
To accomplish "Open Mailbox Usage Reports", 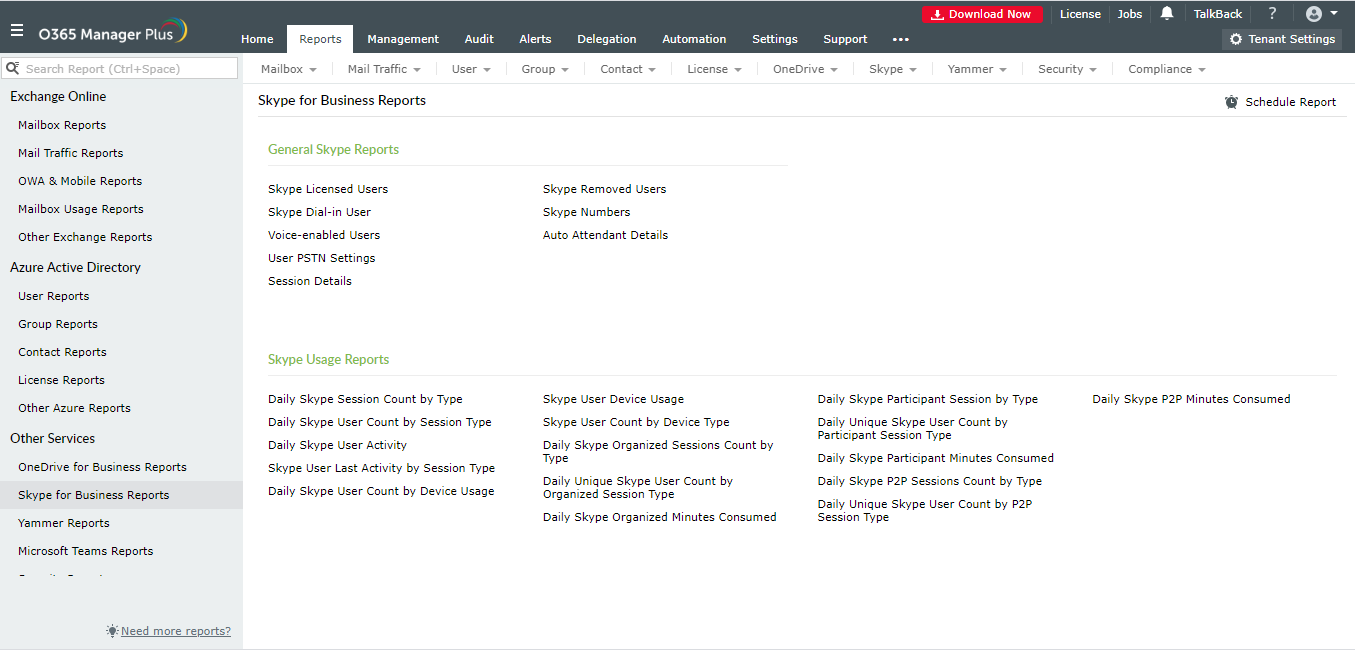I will [81, 209].
